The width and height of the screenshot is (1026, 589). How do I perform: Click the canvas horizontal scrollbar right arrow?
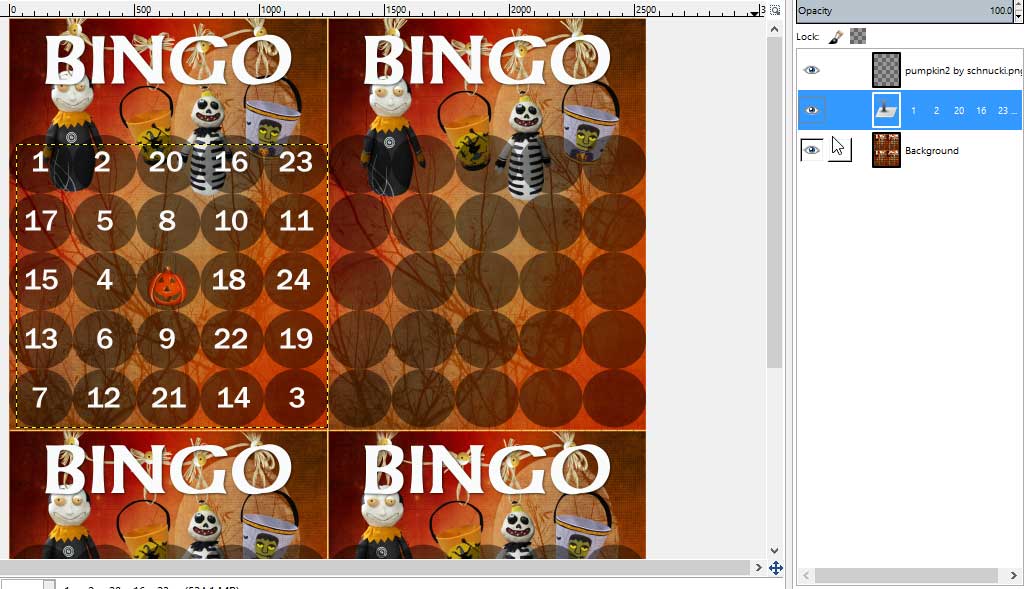tap(758, 567)
